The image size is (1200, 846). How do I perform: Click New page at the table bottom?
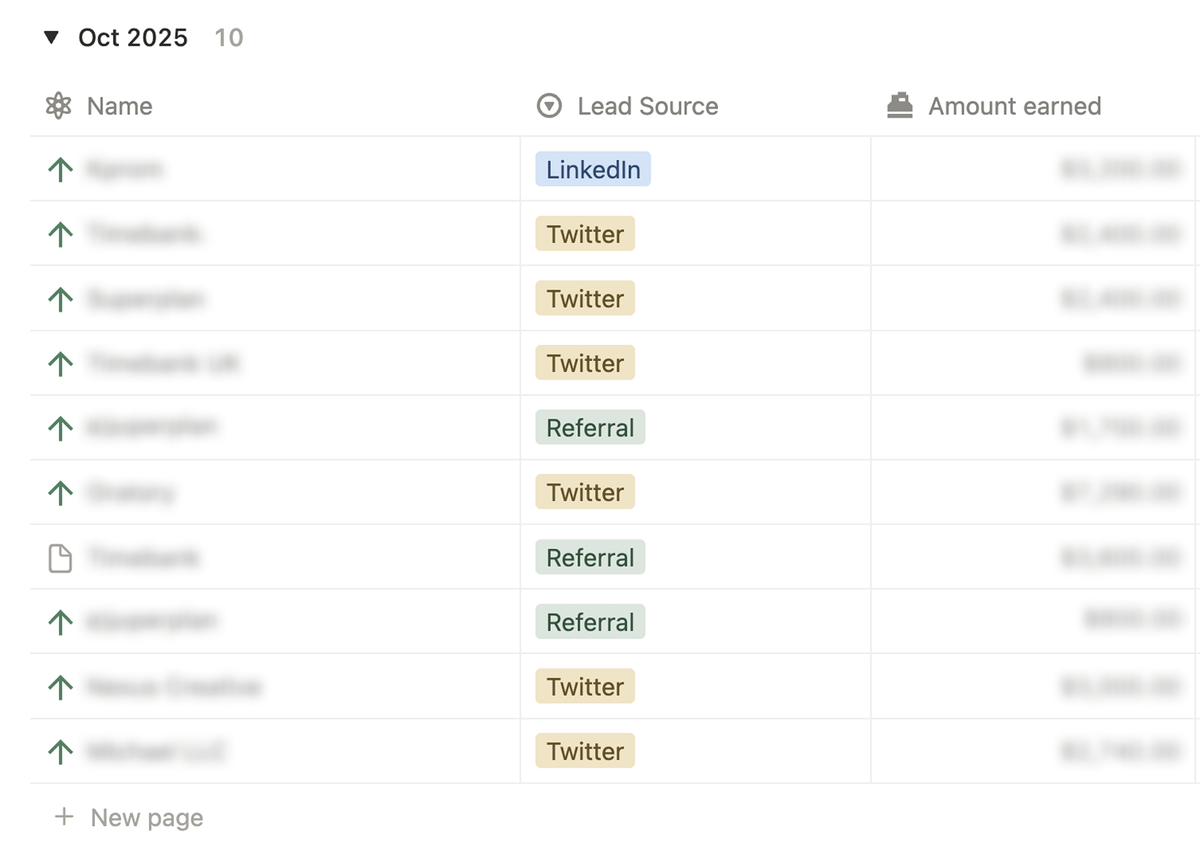[x=146, y=817]
